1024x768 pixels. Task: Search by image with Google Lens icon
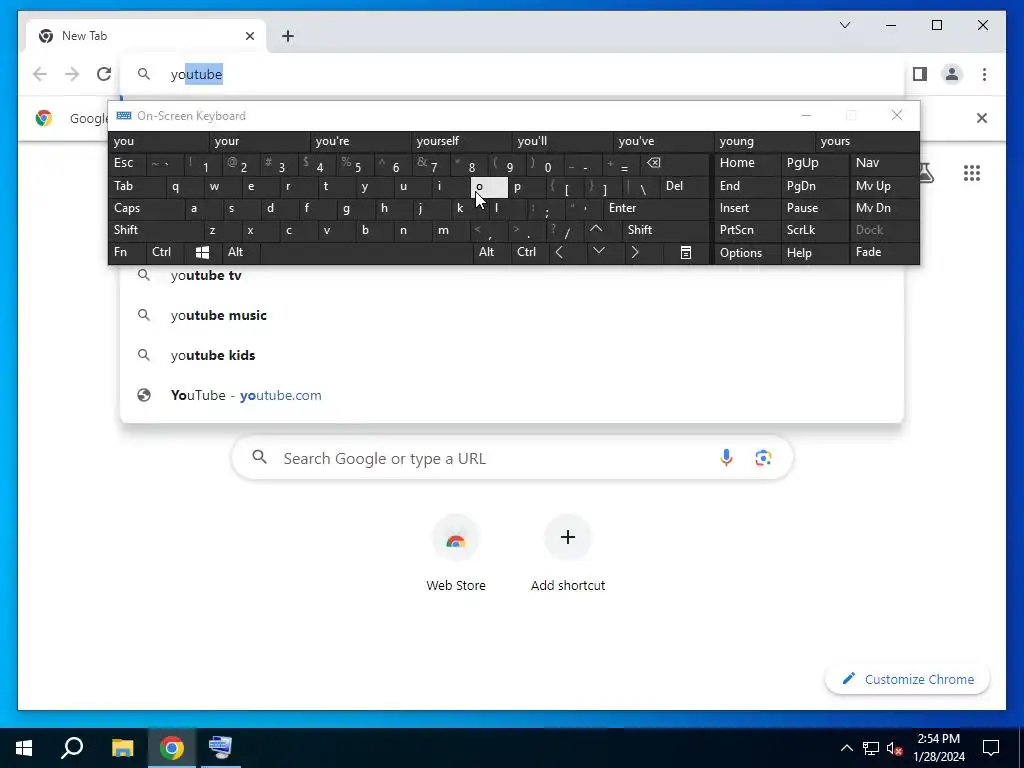tap(763, 458)
